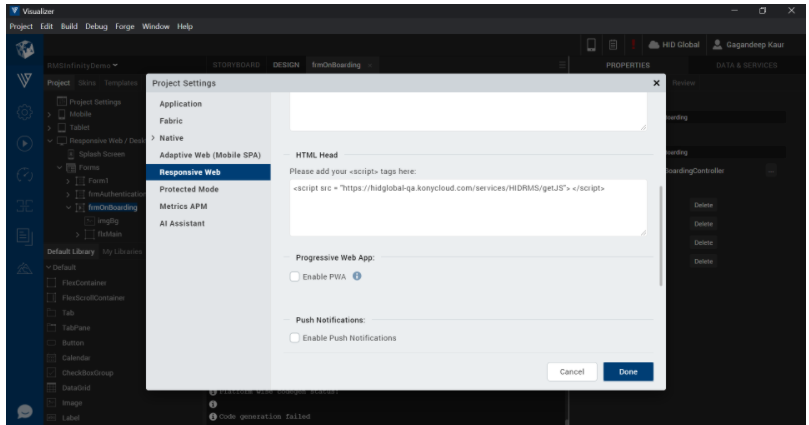Open the Help menu
Screen dimensions: 809x425
click(x=185, y=26)
